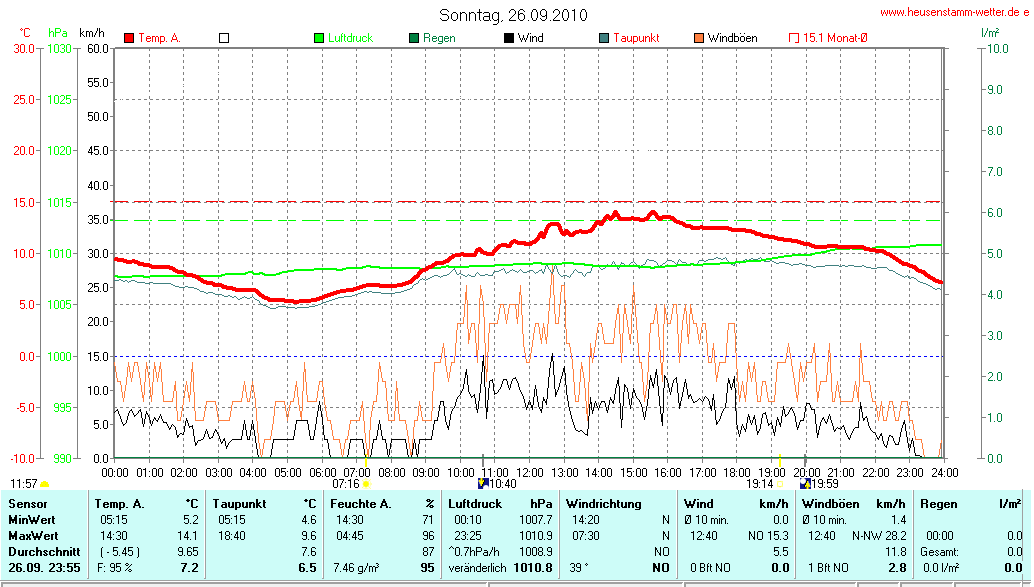Click the red Temp. A. legend swatch
This screenshot has width=1034, height=587.
[129, 38]
